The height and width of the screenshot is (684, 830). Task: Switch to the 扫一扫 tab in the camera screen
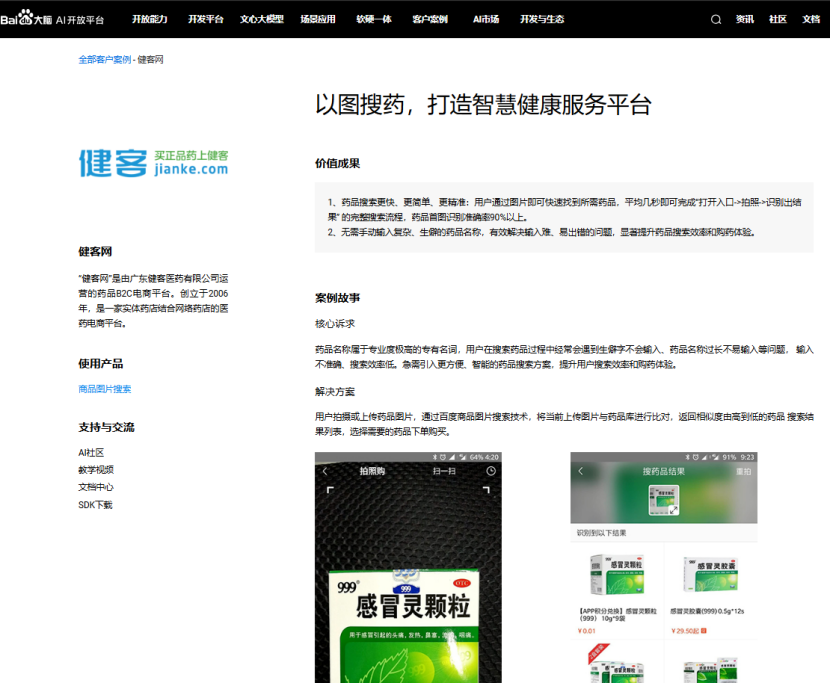point(445,469)
